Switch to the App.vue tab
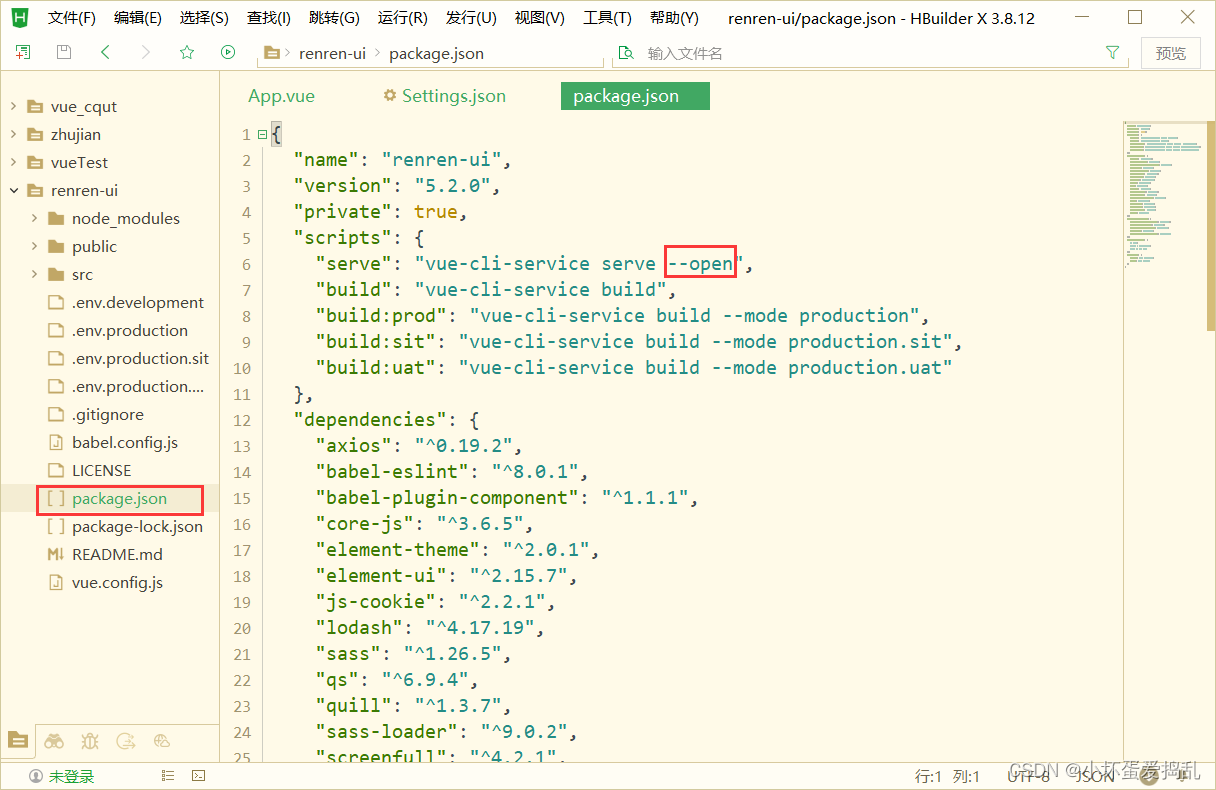The height and width of the screenshot is (790, 1216). click(281, 95)
